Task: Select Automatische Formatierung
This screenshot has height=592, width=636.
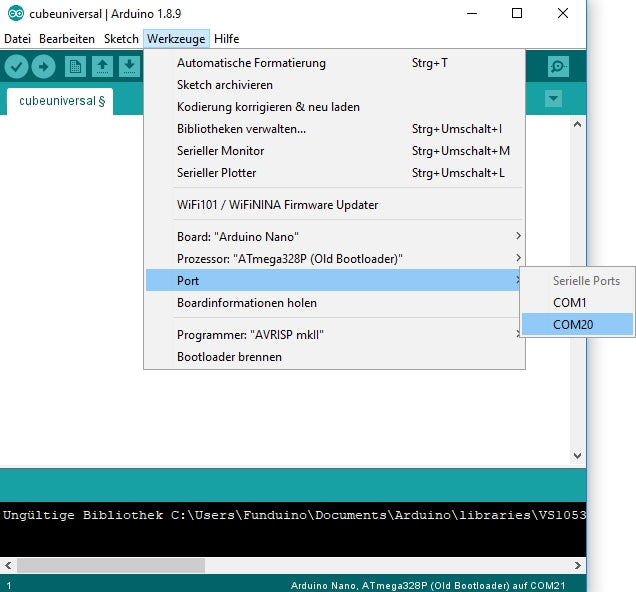Action: (x=335, y=63)
